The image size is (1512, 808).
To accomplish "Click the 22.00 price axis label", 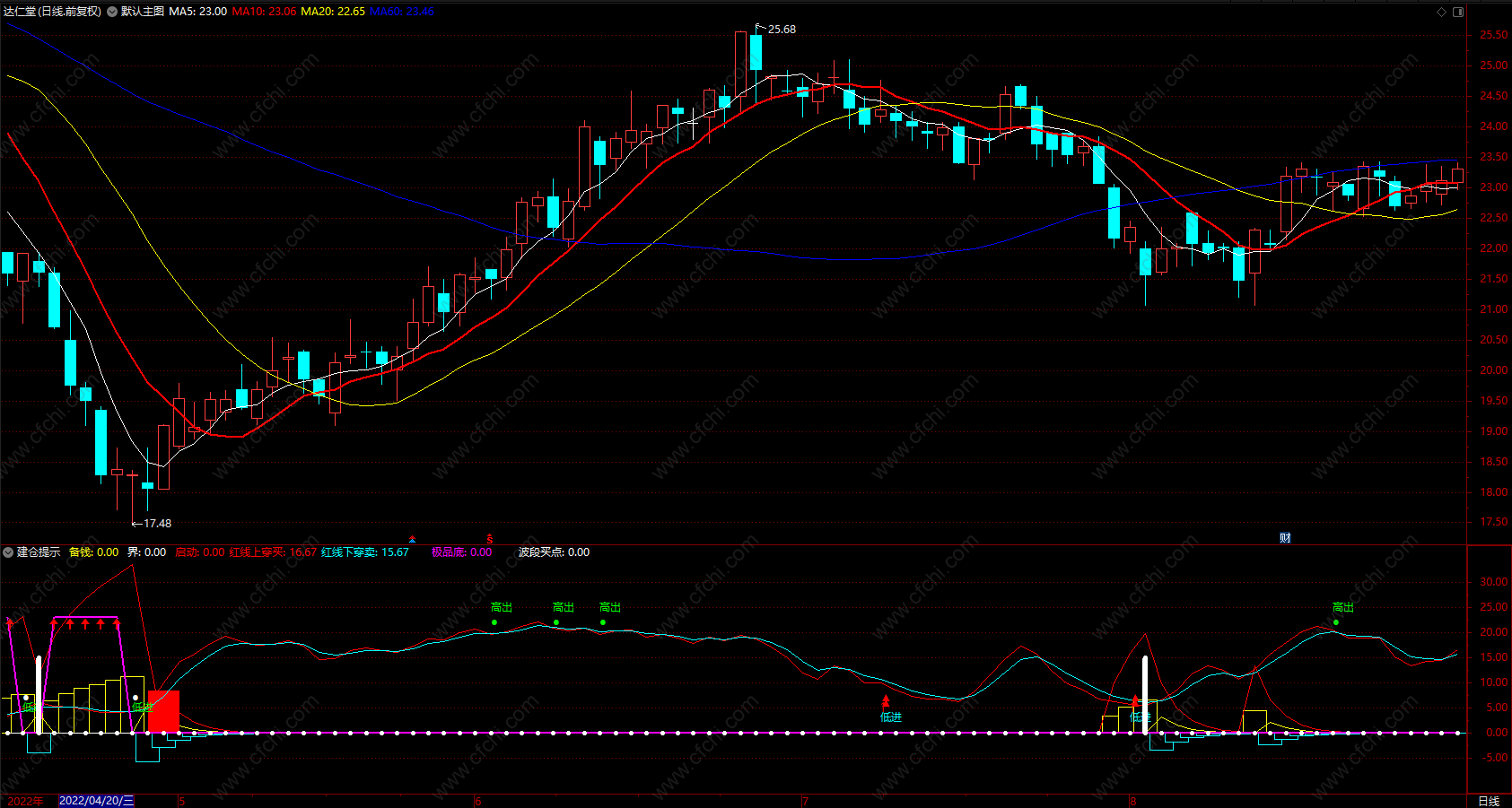I will [1493, 248].
